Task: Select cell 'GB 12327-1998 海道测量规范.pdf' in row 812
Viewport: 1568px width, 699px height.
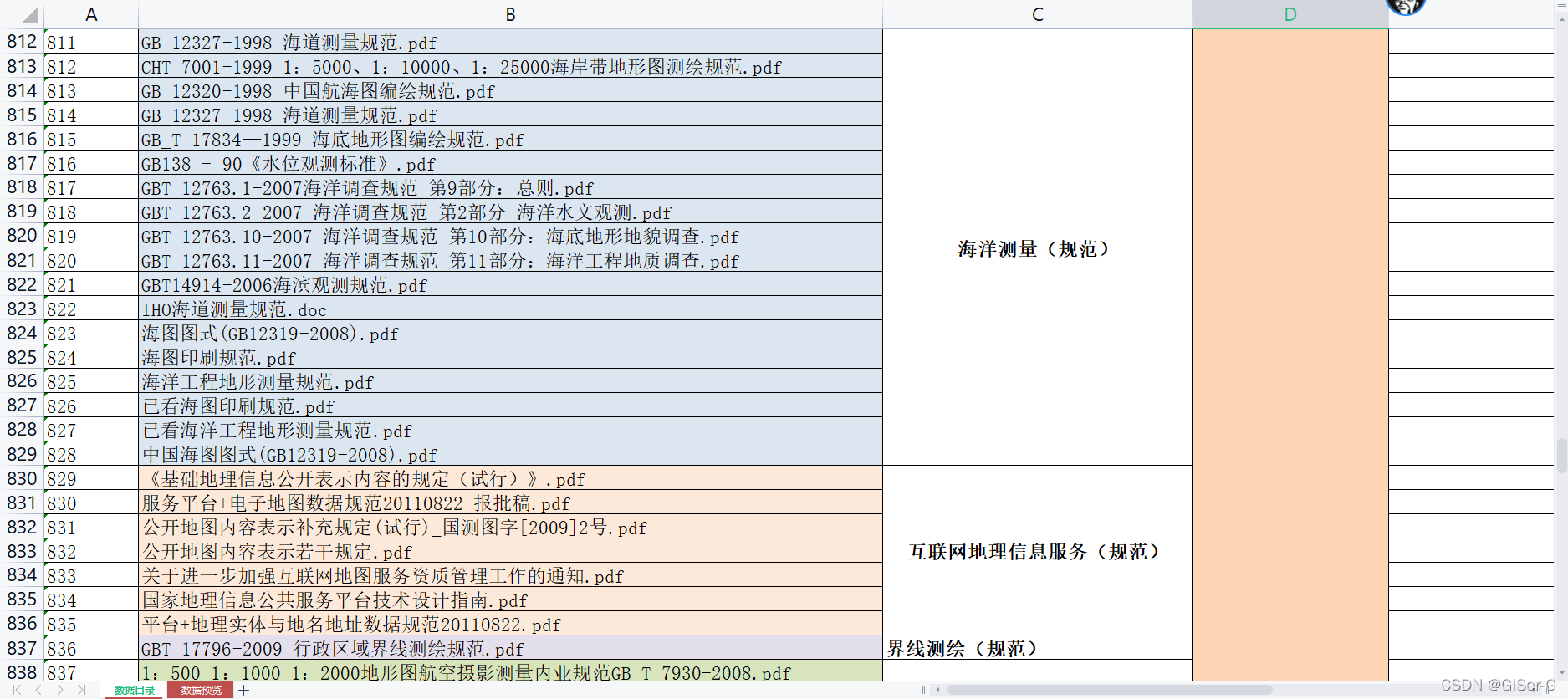Action: [x=510, y=42]
